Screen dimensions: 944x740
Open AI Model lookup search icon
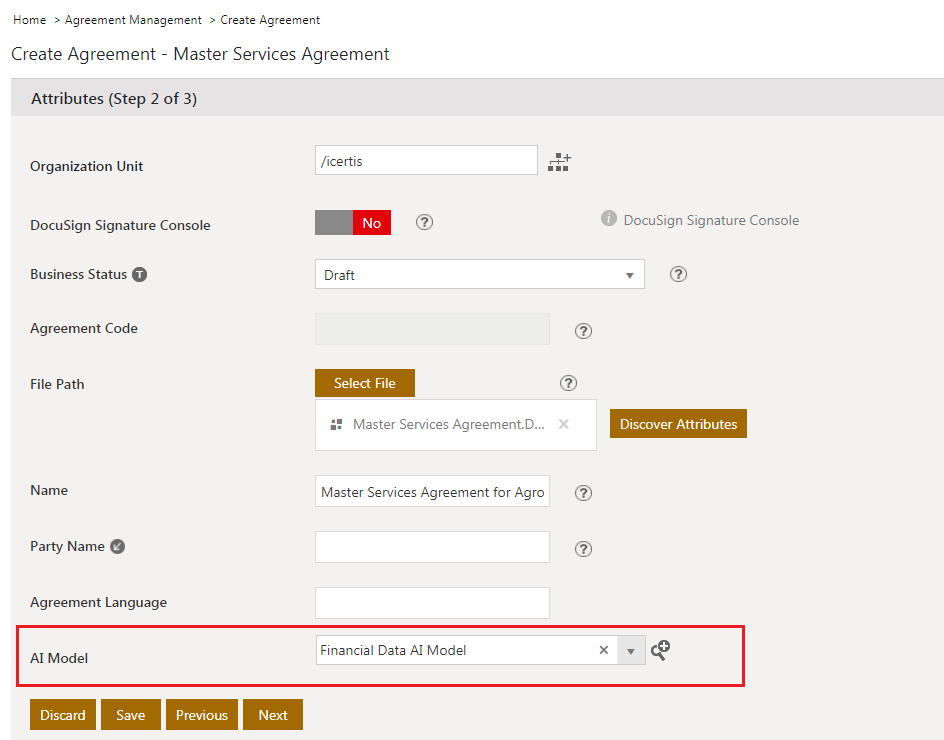tap(660, 650)
